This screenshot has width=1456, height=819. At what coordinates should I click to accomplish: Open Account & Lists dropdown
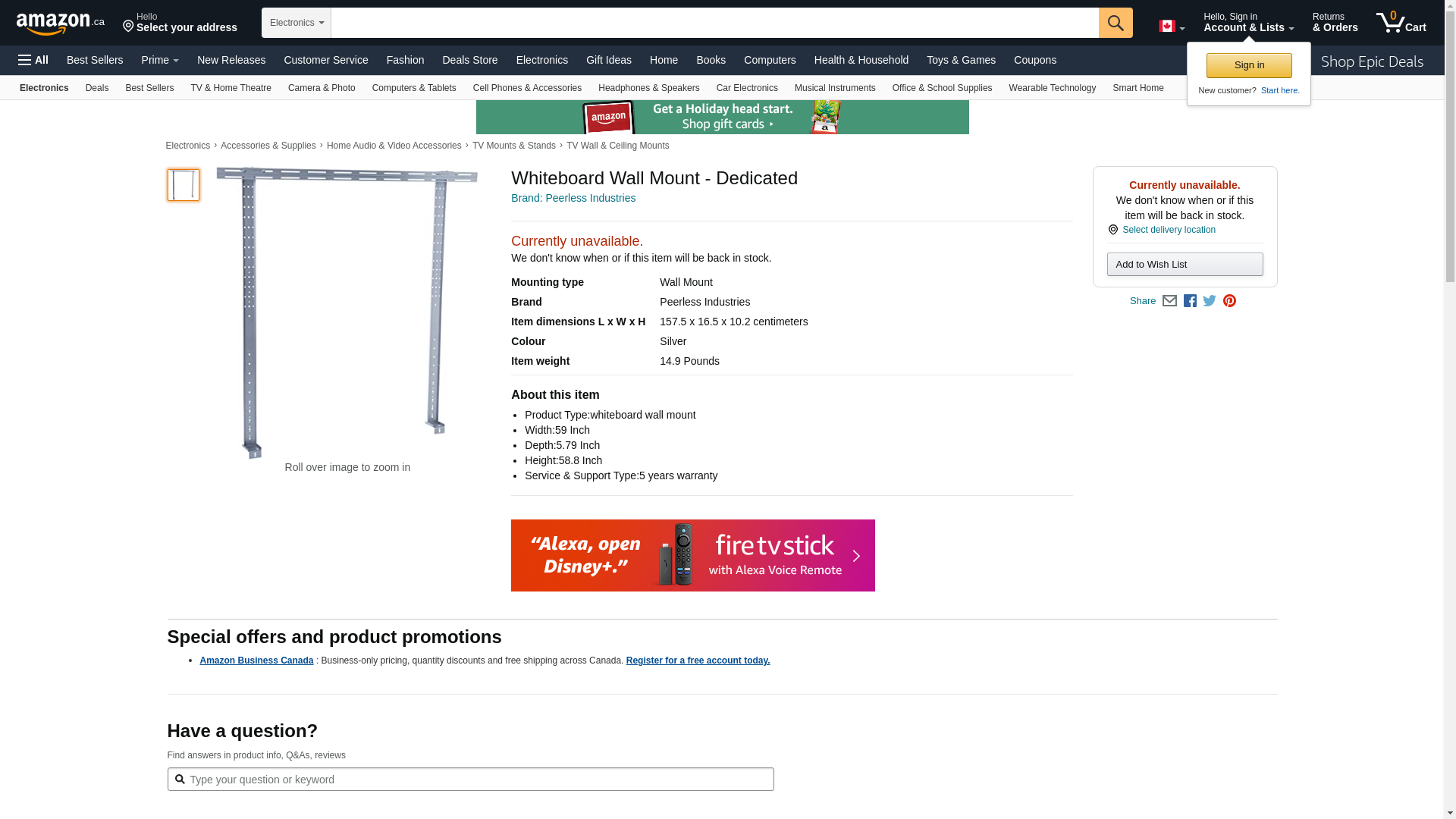point(1247,23)
